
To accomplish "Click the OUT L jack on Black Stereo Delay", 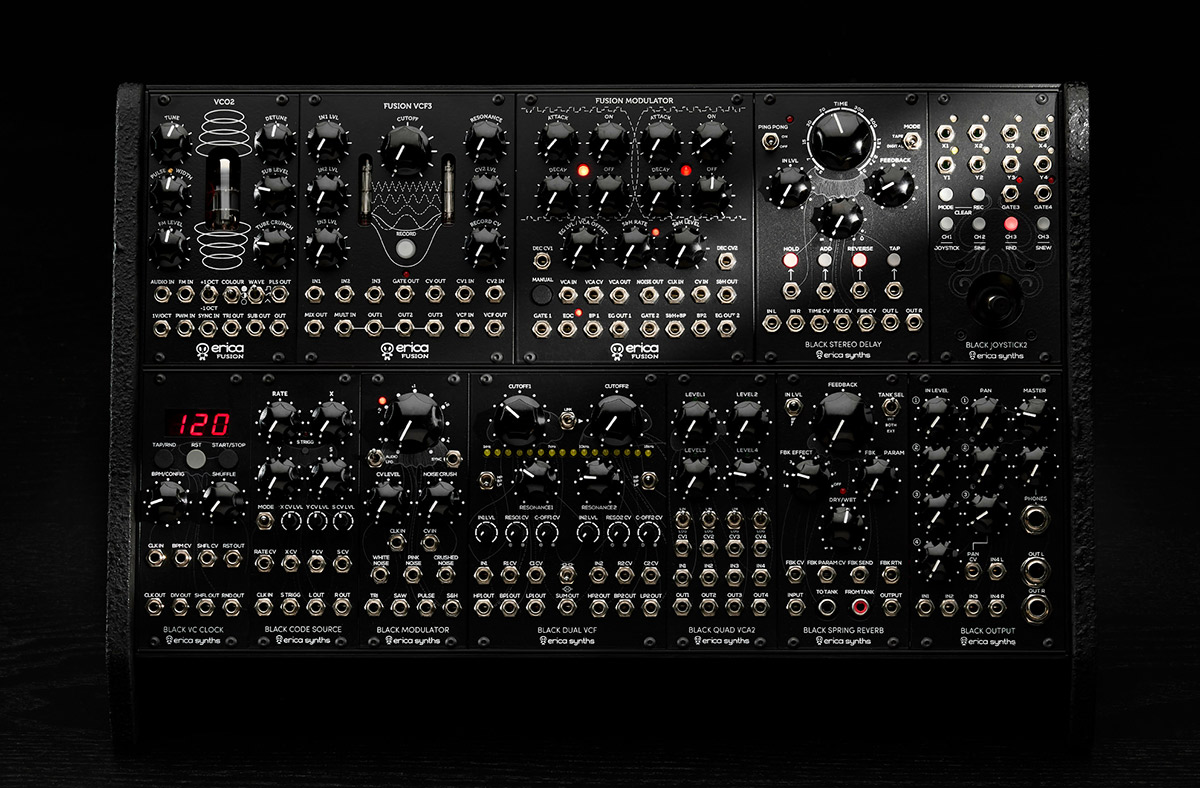I will point(889,322).
